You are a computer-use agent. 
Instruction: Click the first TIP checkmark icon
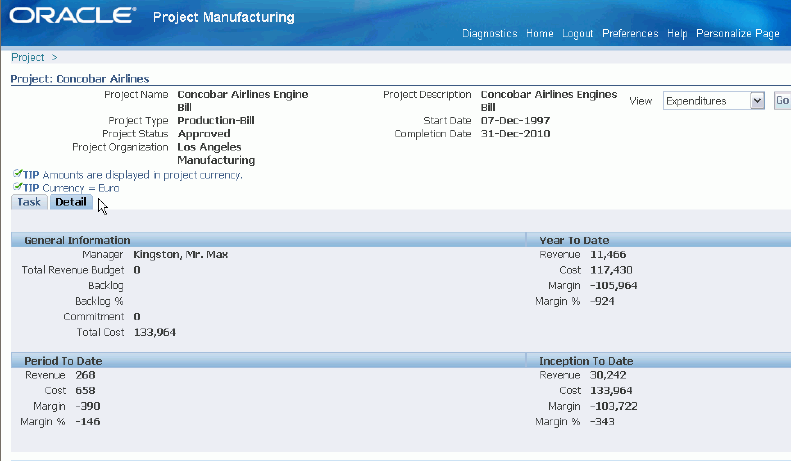(18, 174)
